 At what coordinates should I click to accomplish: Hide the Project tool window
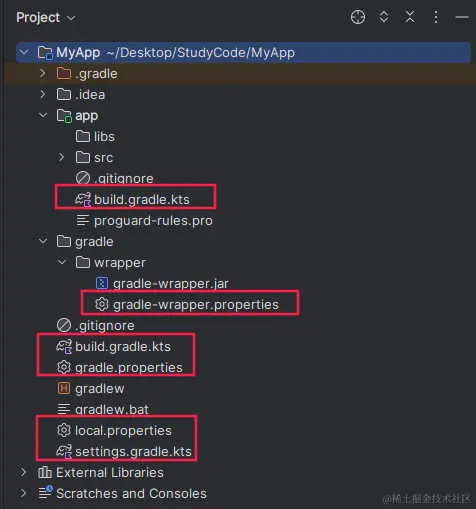coord(462,17)
